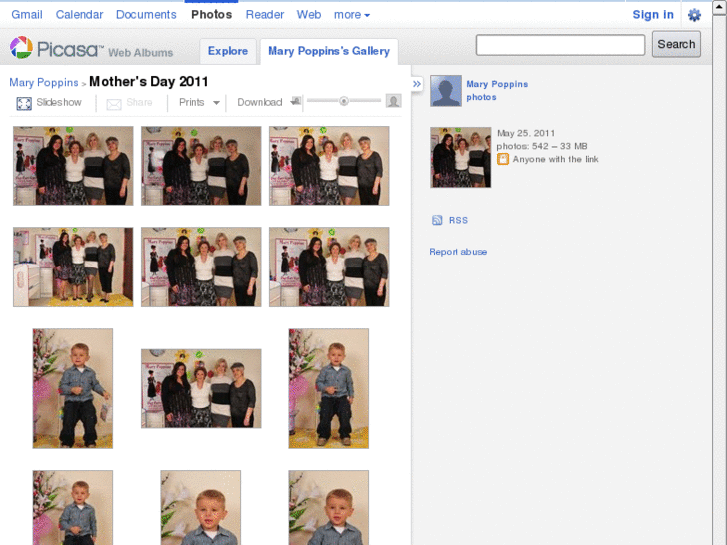Open the RSS text link

(x=458, y=220)
